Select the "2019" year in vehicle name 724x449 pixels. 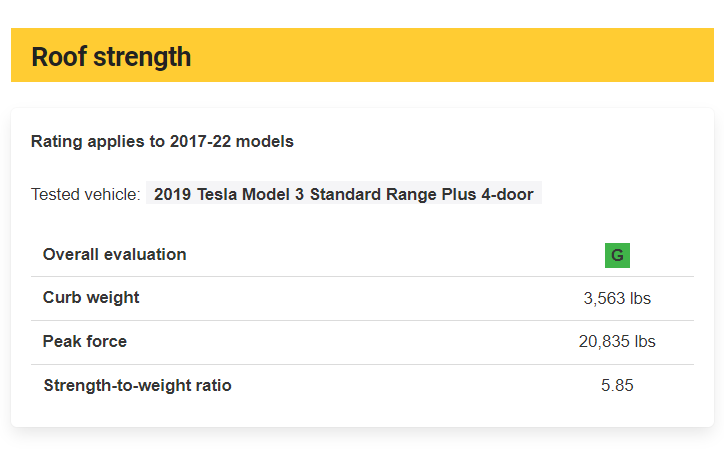(172, 194)
